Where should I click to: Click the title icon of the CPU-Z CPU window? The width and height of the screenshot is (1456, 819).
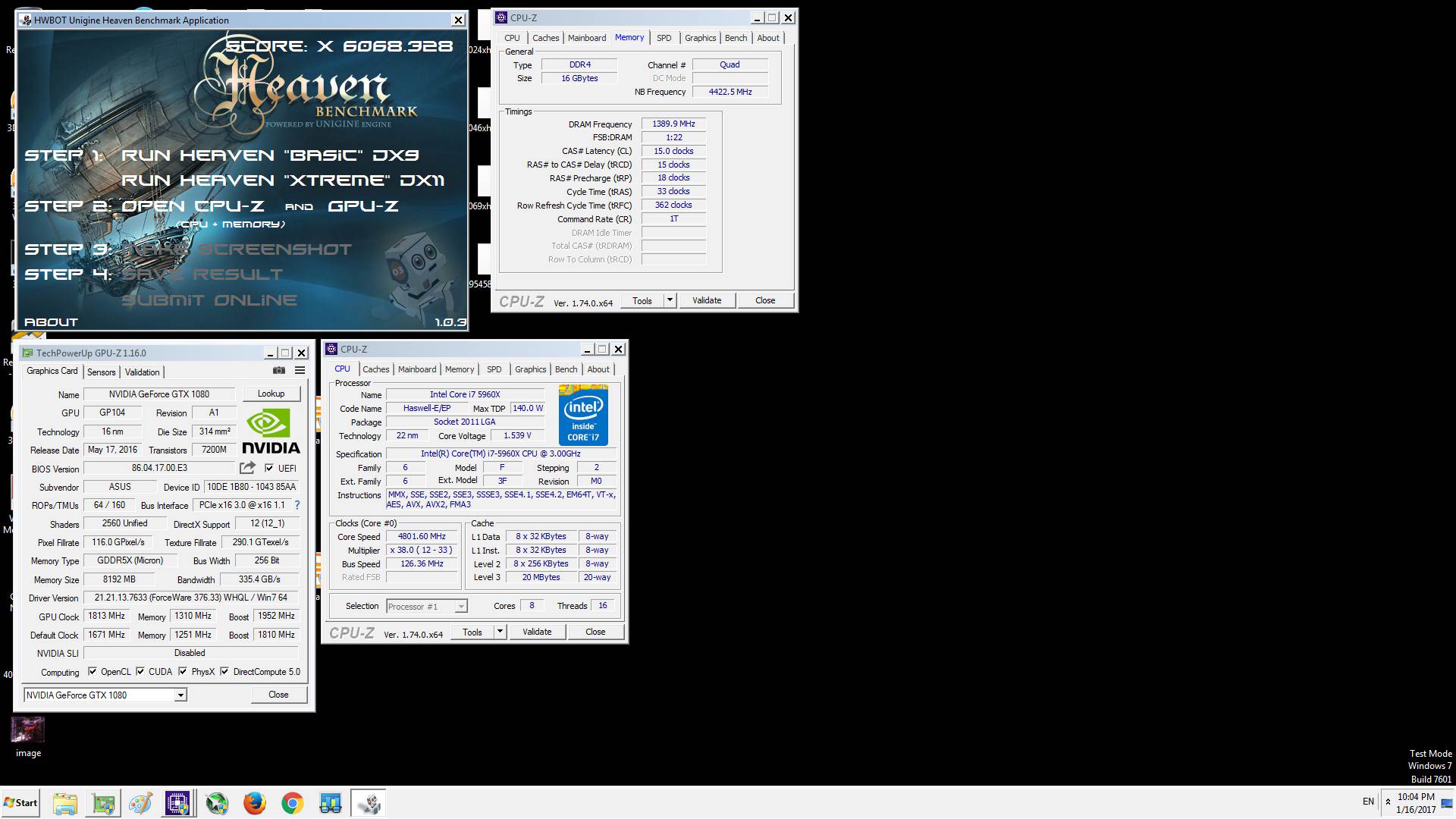pyautogui.click(x=331, y=349)
